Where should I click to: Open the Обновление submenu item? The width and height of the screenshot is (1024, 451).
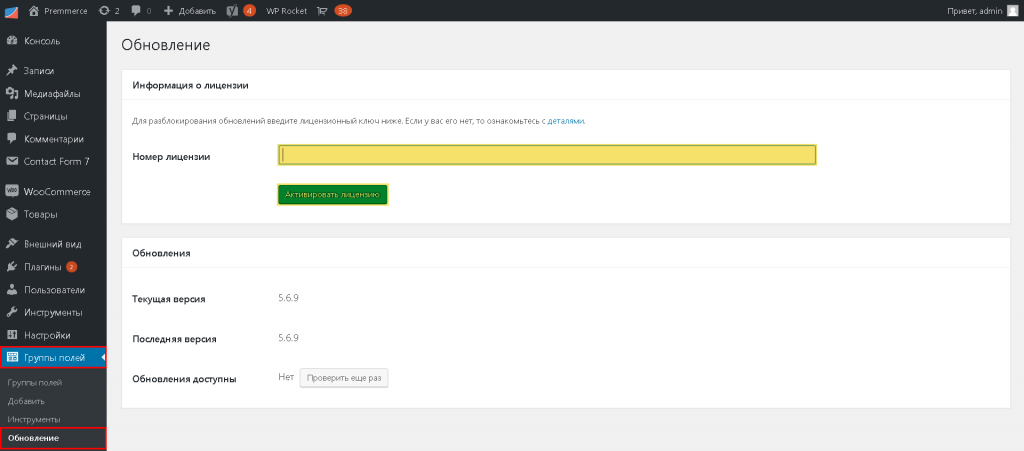(x=33, y=438)
